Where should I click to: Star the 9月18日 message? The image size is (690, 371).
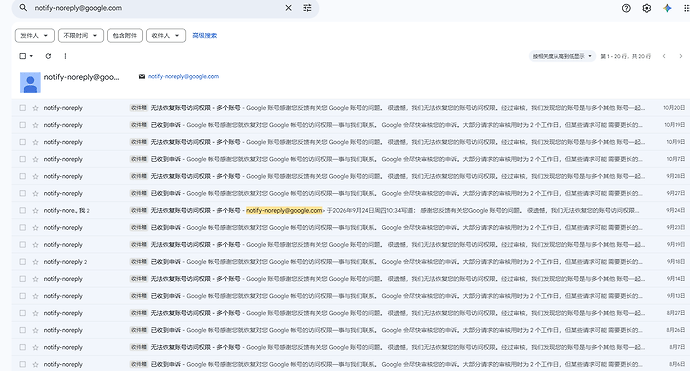pyautogui.click(x=35, y=262)
